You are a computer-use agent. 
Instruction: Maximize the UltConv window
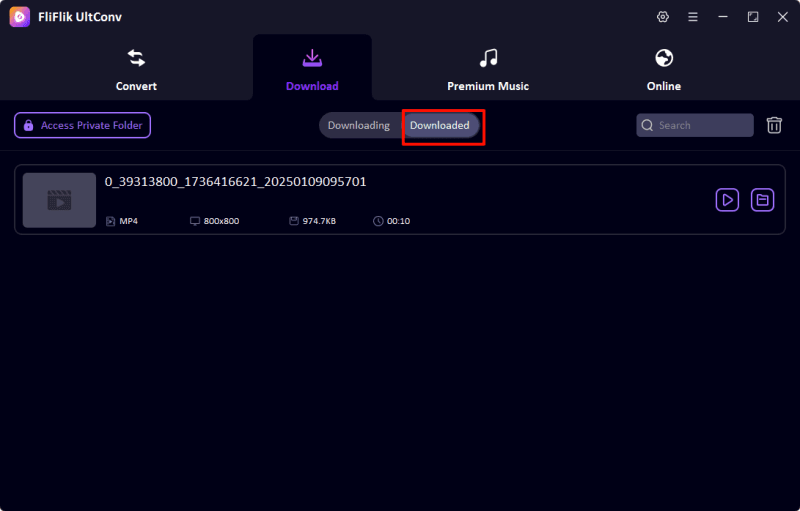(x=752, y=17)
